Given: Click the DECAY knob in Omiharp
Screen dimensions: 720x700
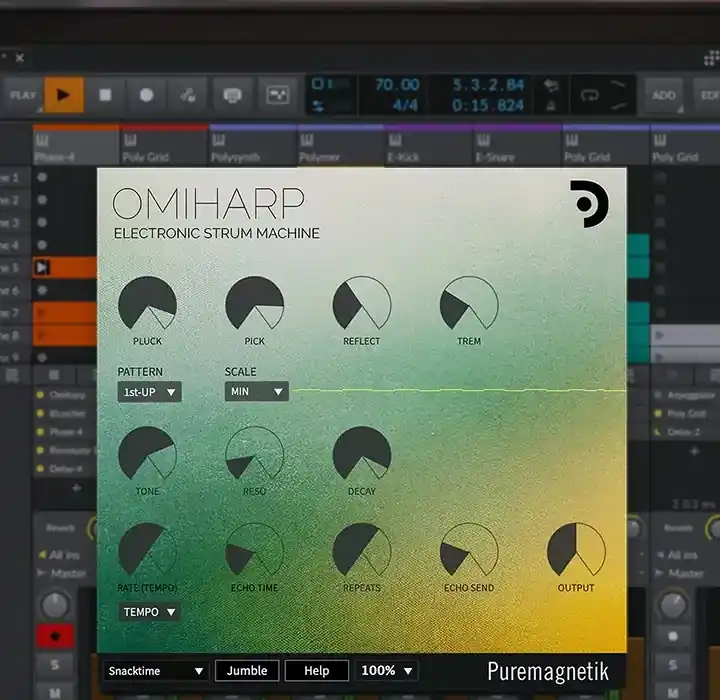Looking at the screenshot, I should point(362,454).
